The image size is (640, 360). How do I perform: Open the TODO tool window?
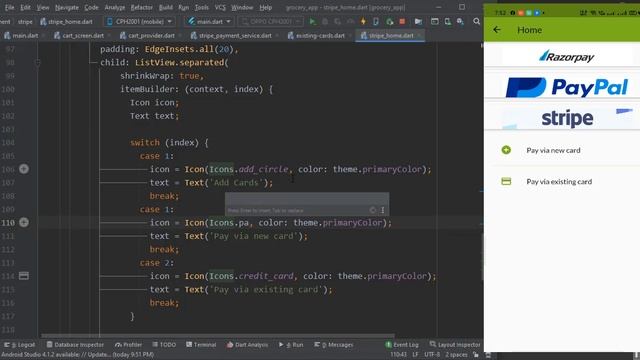pyautogui.click(x=164, y=344)
